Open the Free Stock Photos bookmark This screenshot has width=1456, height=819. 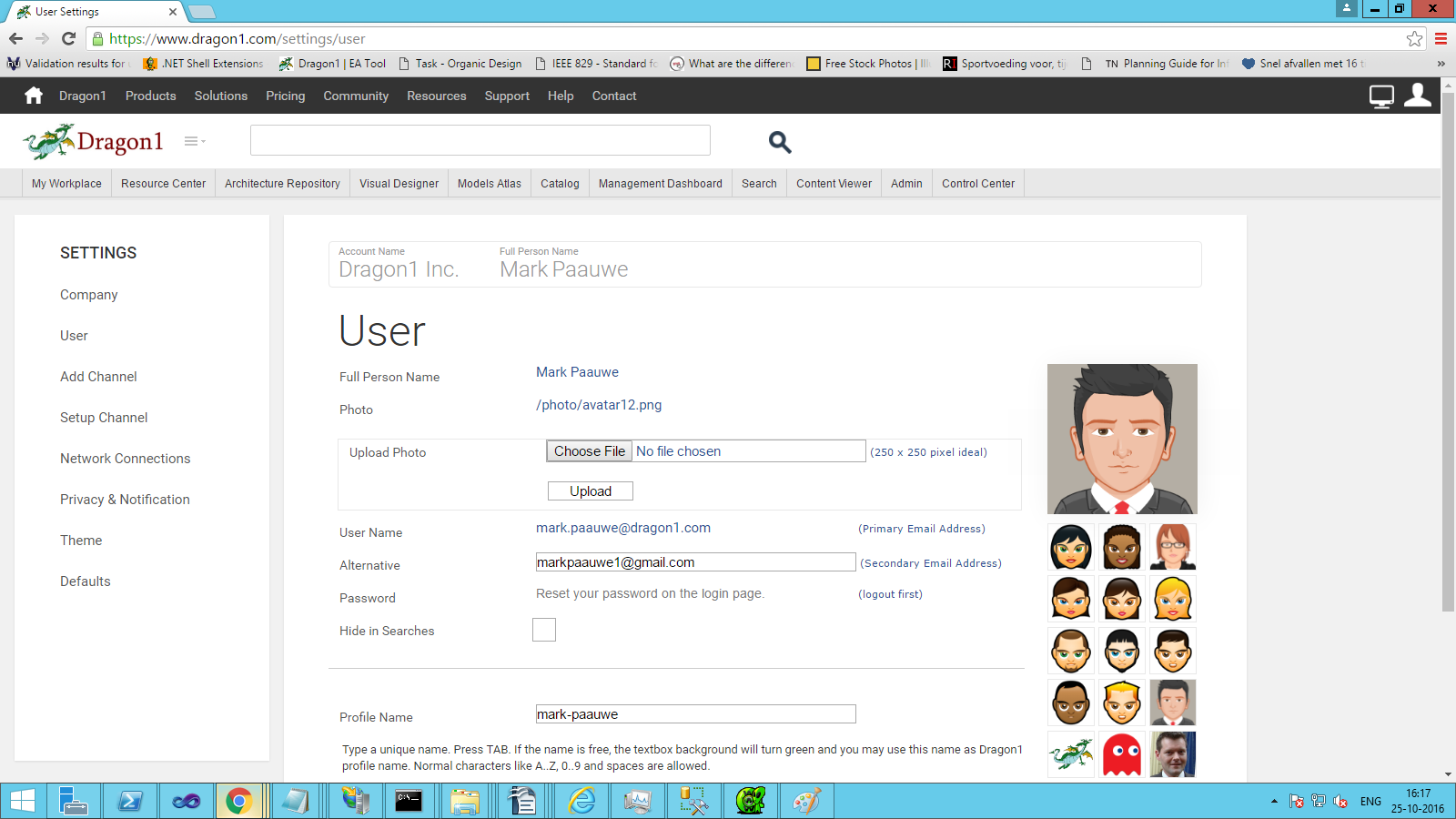868,64
